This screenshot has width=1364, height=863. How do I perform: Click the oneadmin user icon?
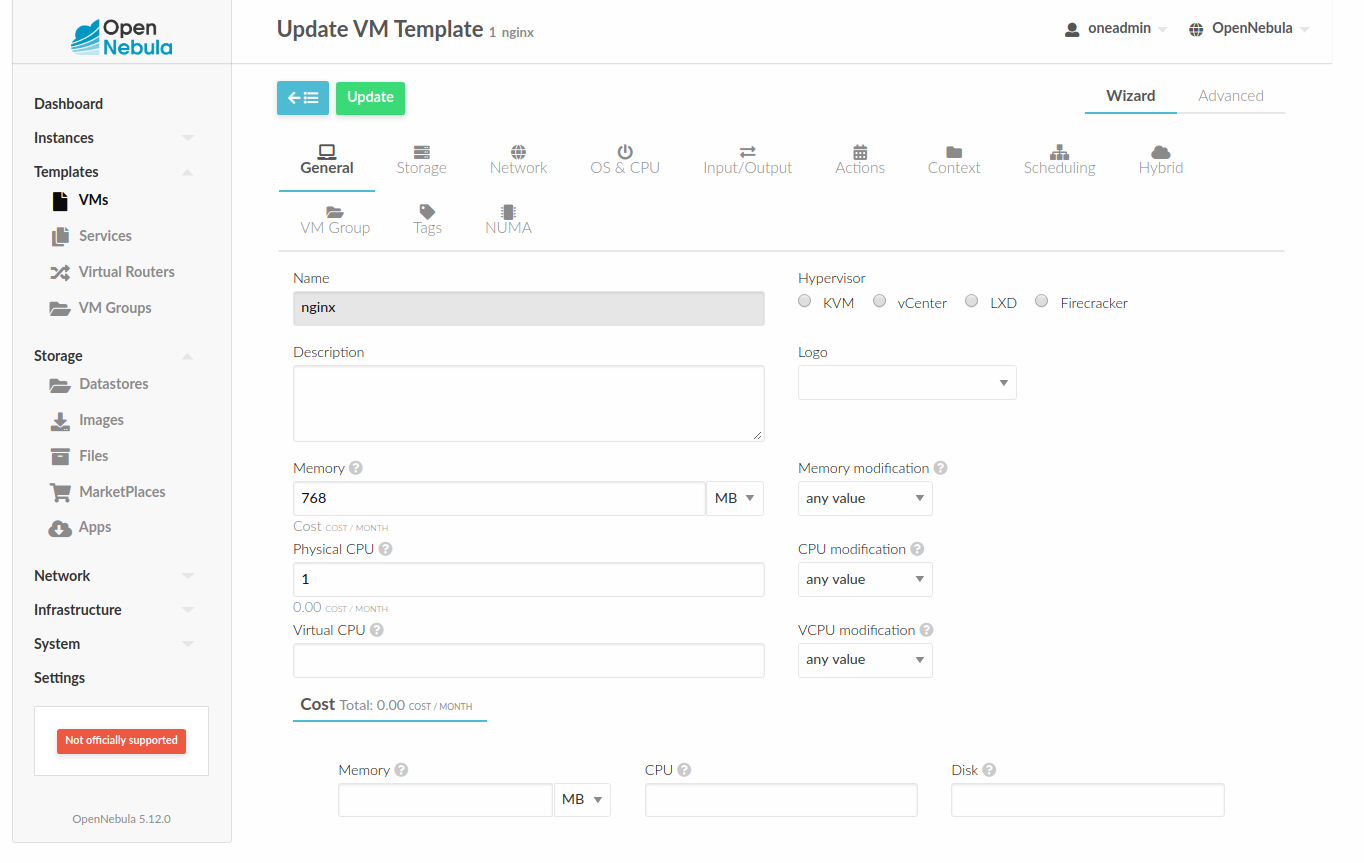click(1073, 29)
